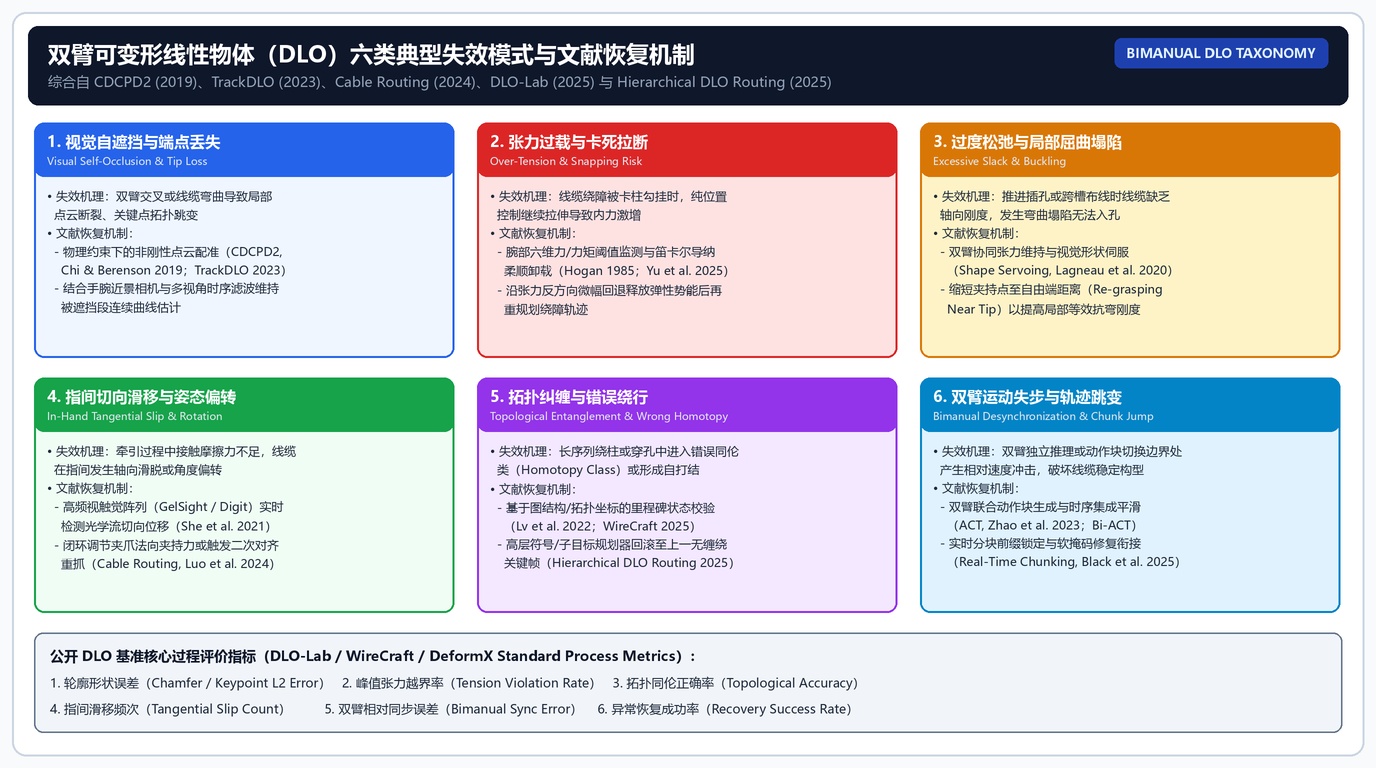Image resolution: width=1376 pixels, height=768 pixels.
Task: Select metric 5. 双臂相对同步误差 Bimanual Sync Error
Action: pos(451,709)
